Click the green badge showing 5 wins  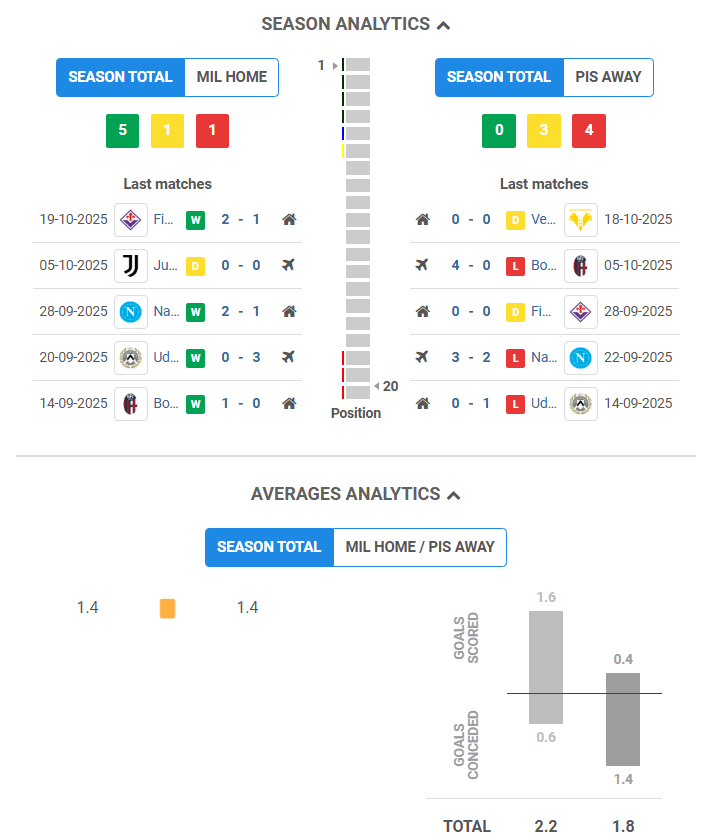[122, 130]
